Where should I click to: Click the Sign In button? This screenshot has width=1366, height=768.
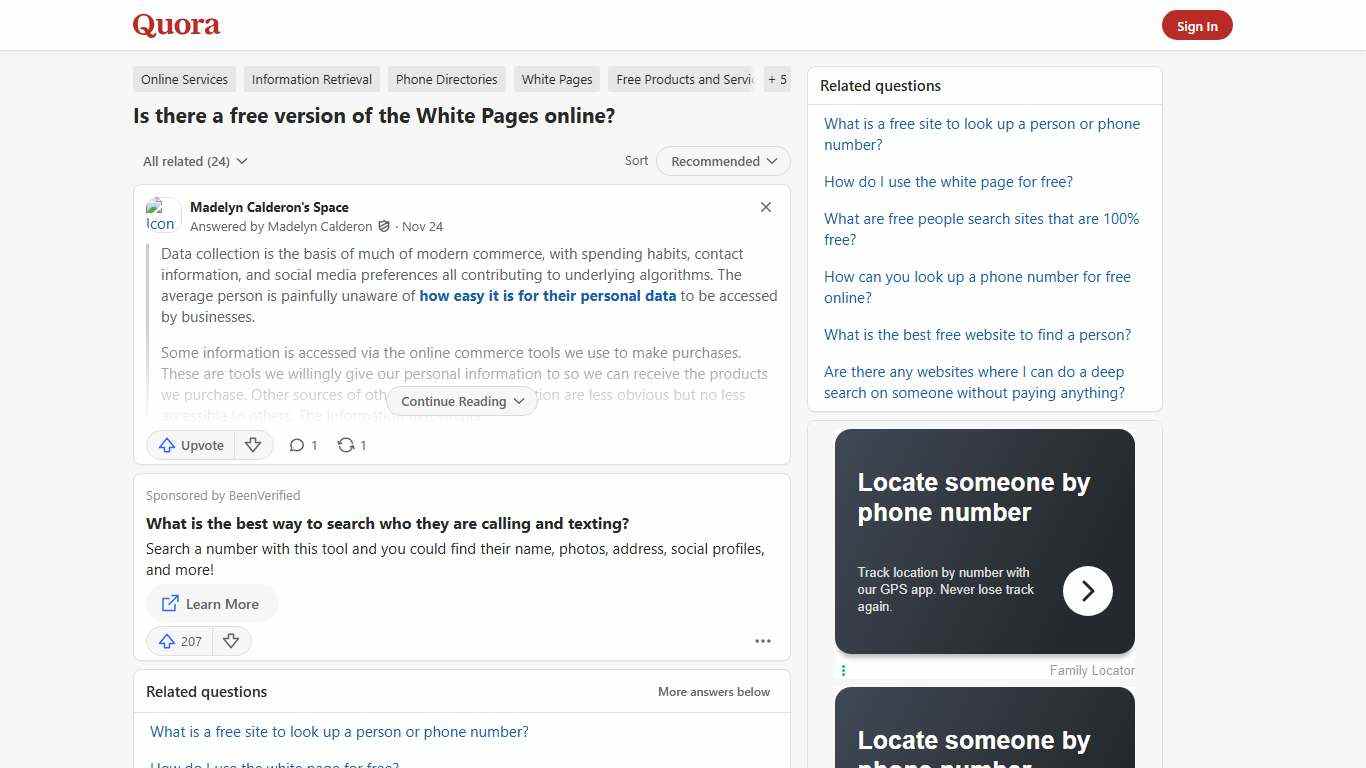pos(1197,25)
